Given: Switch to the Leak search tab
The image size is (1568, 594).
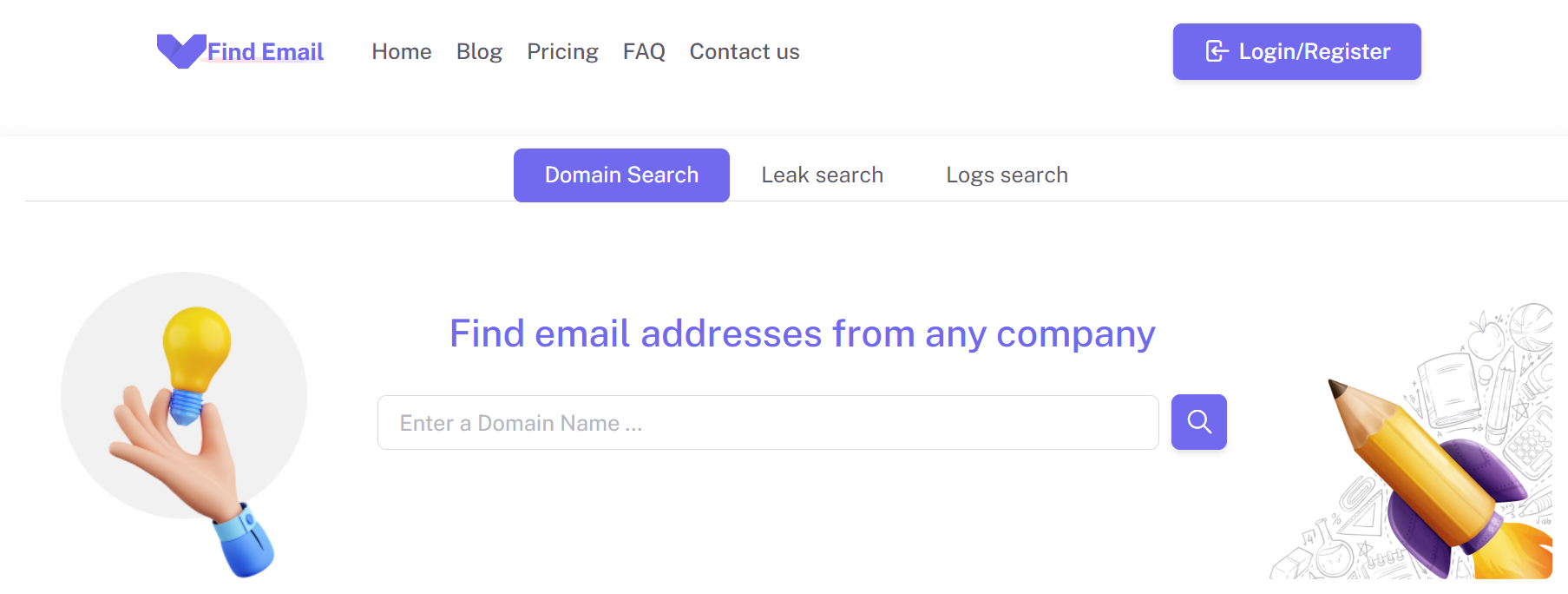Looking at the screenshot, I should click(x=822, y=175).
